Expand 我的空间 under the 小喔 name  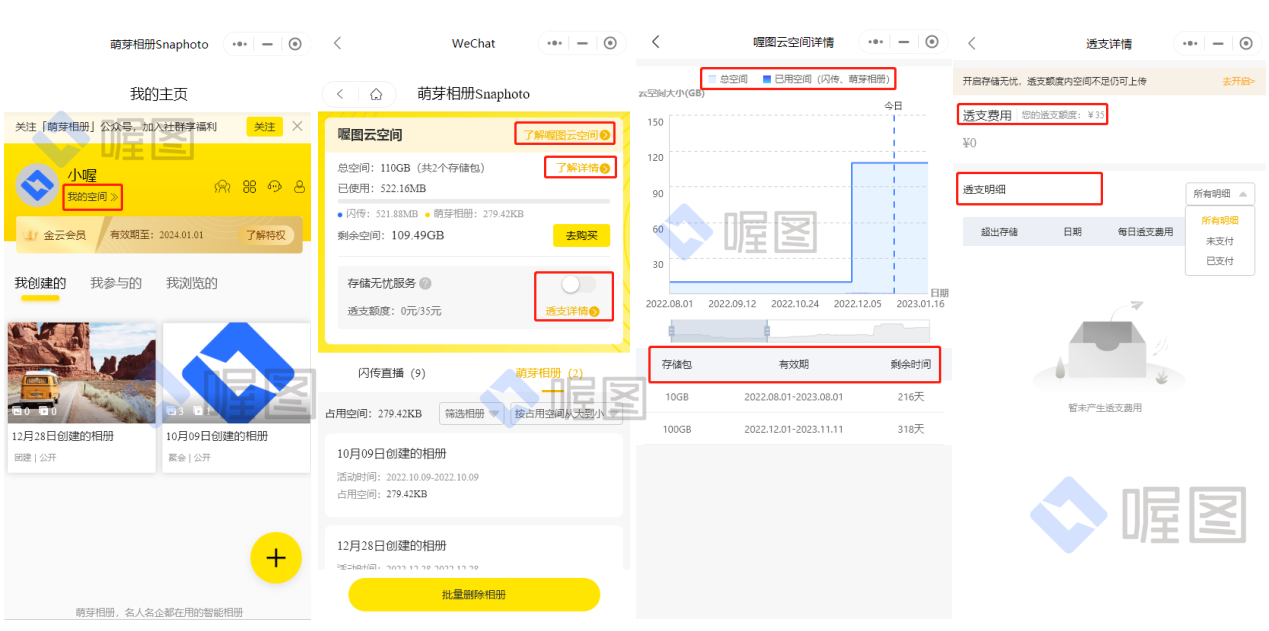coord(93,198)
